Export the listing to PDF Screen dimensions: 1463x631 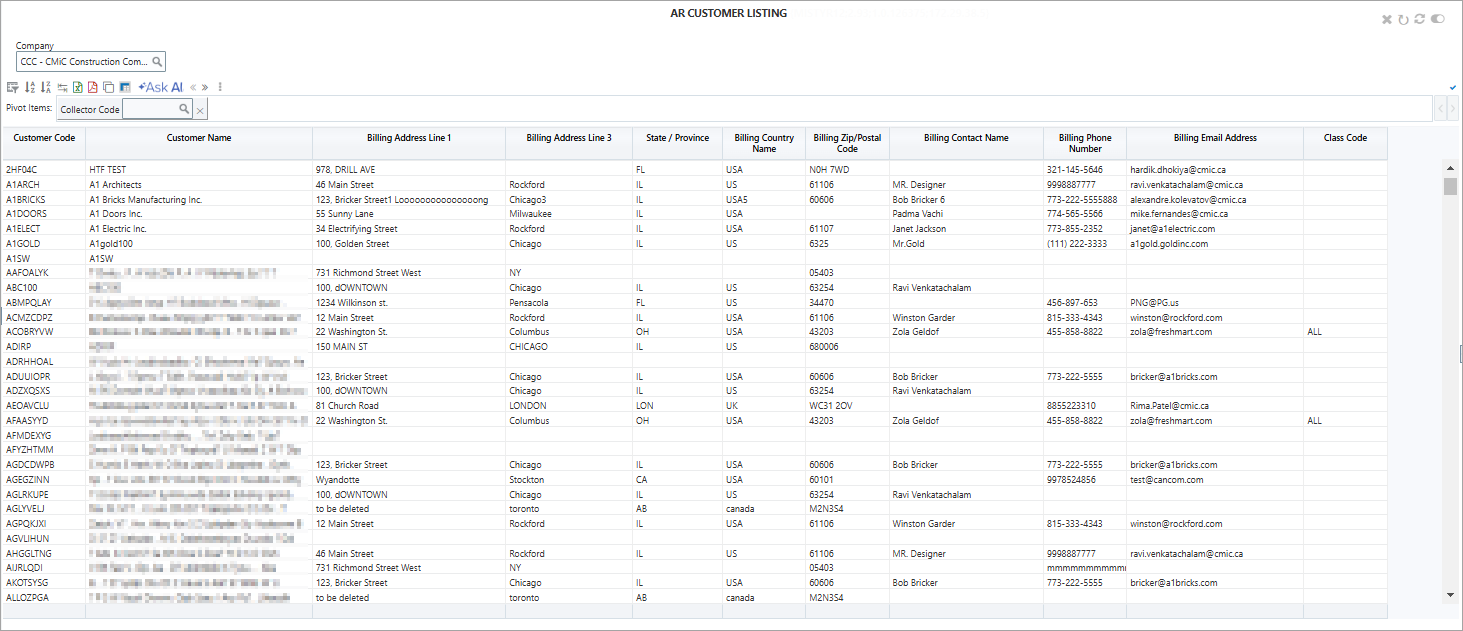(93, 87)
